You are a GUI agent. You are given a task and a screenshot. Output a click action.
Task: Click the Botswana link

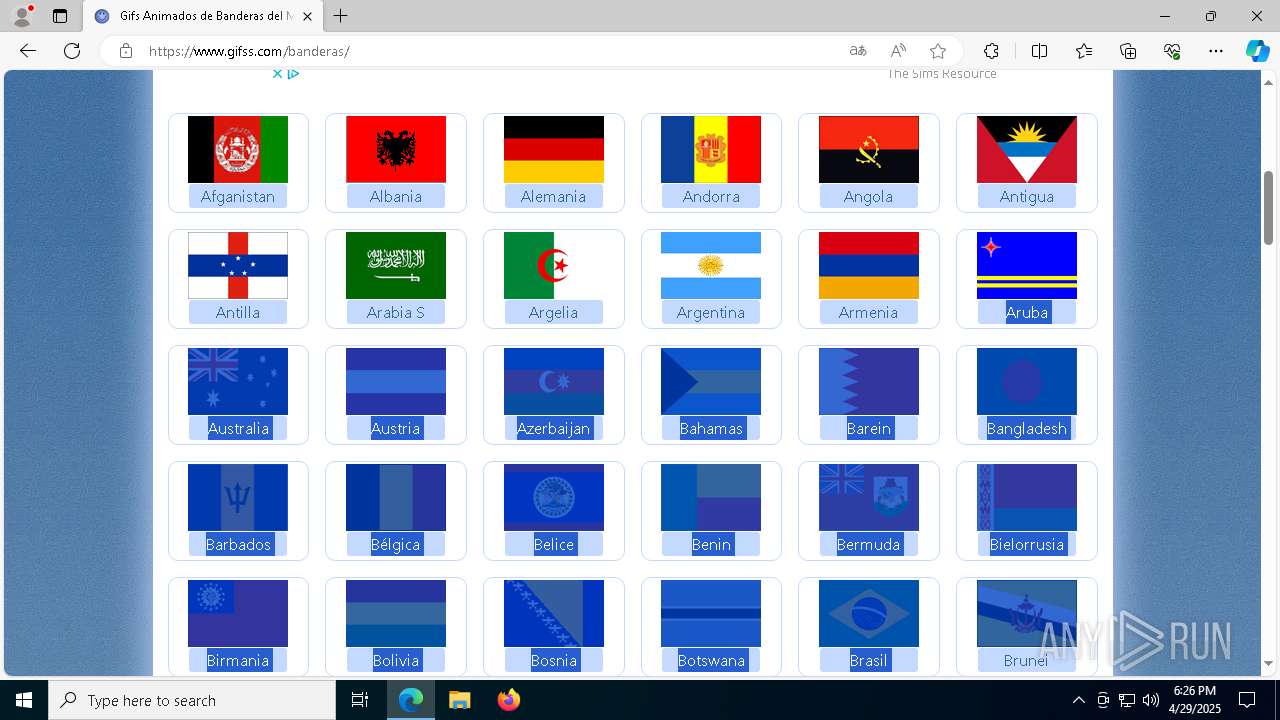711,660
